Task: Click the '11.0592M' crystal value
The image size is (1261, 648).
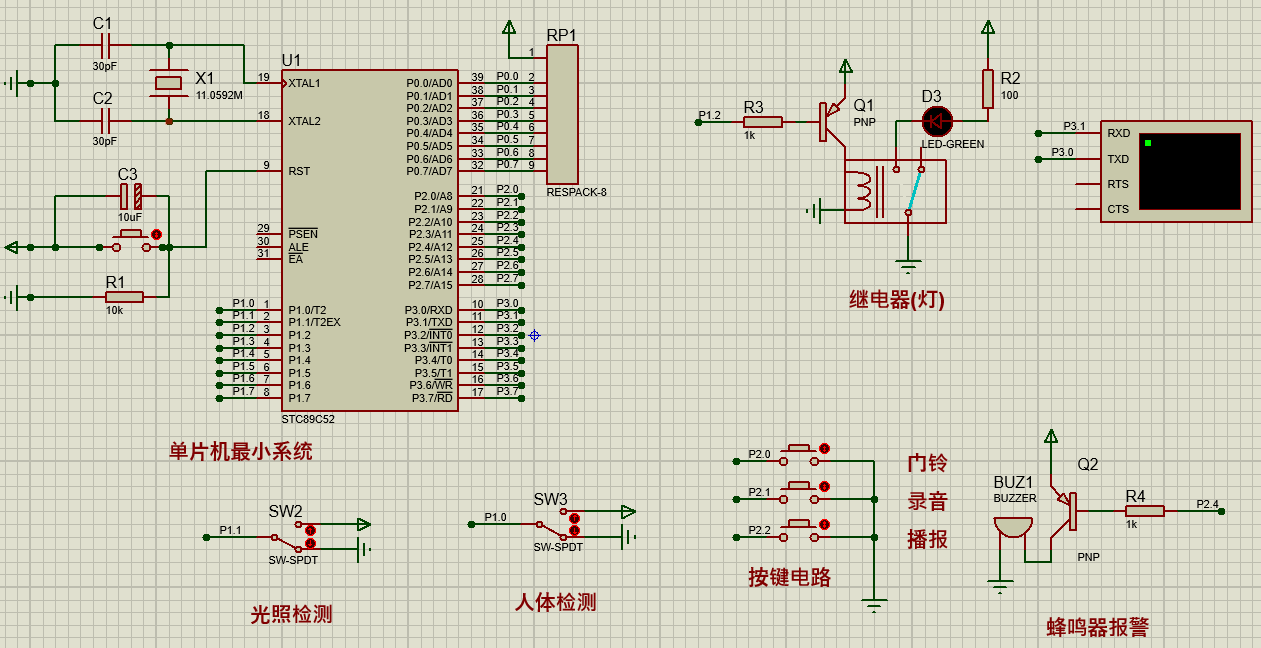Action: tap(219, 95)
